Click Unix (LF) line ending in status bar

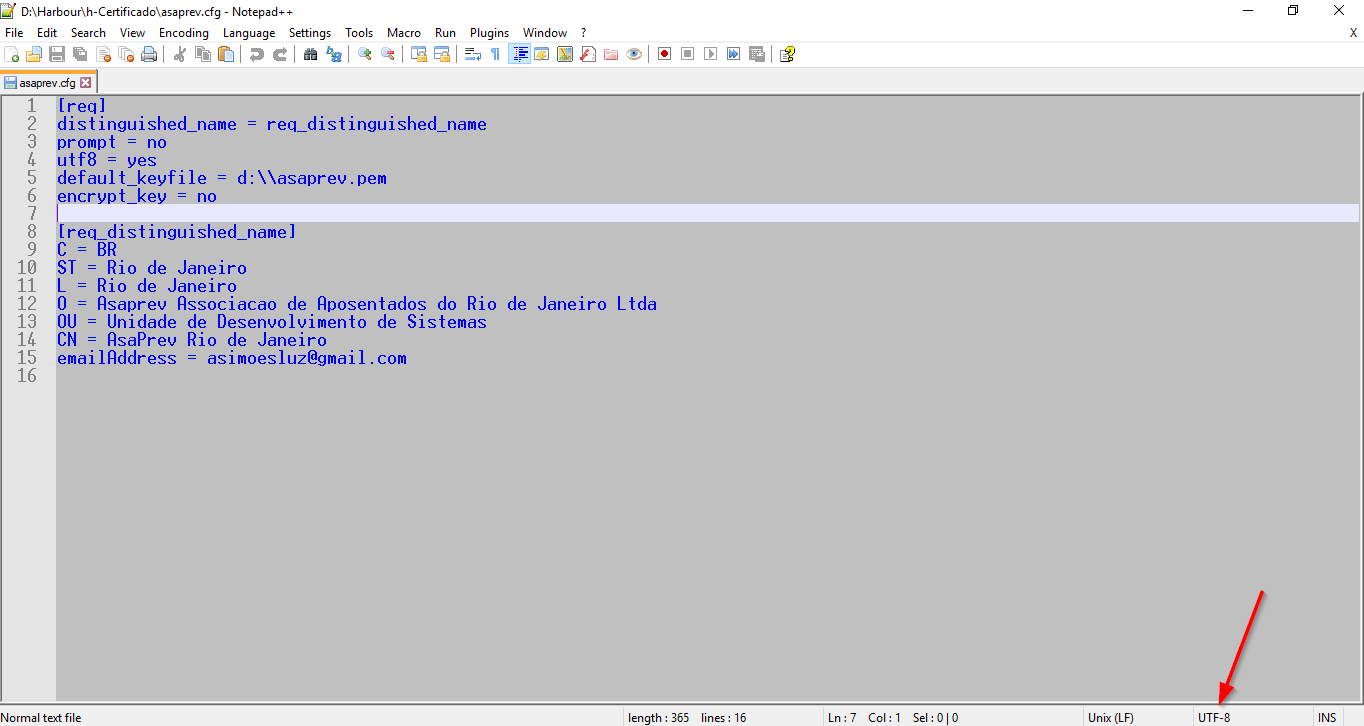click(x=1110, y=717)
